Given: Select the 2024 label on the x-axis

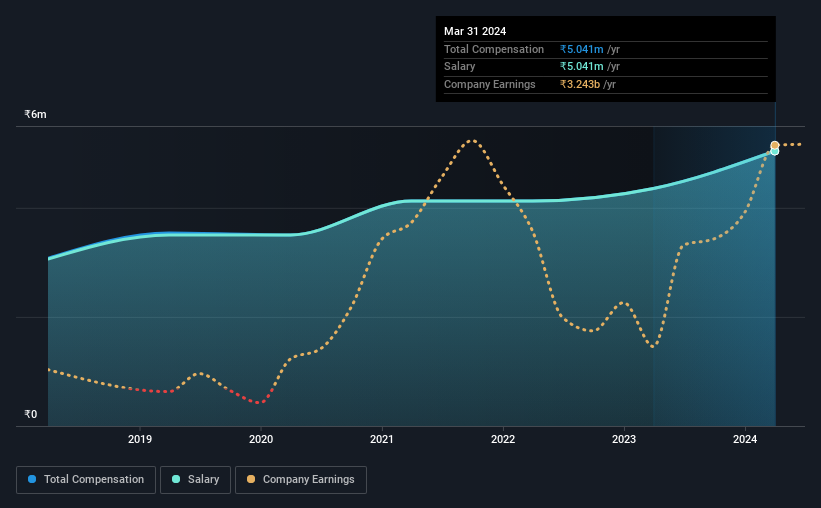Looking at the screenshot, I should click(x=745, y=439).
